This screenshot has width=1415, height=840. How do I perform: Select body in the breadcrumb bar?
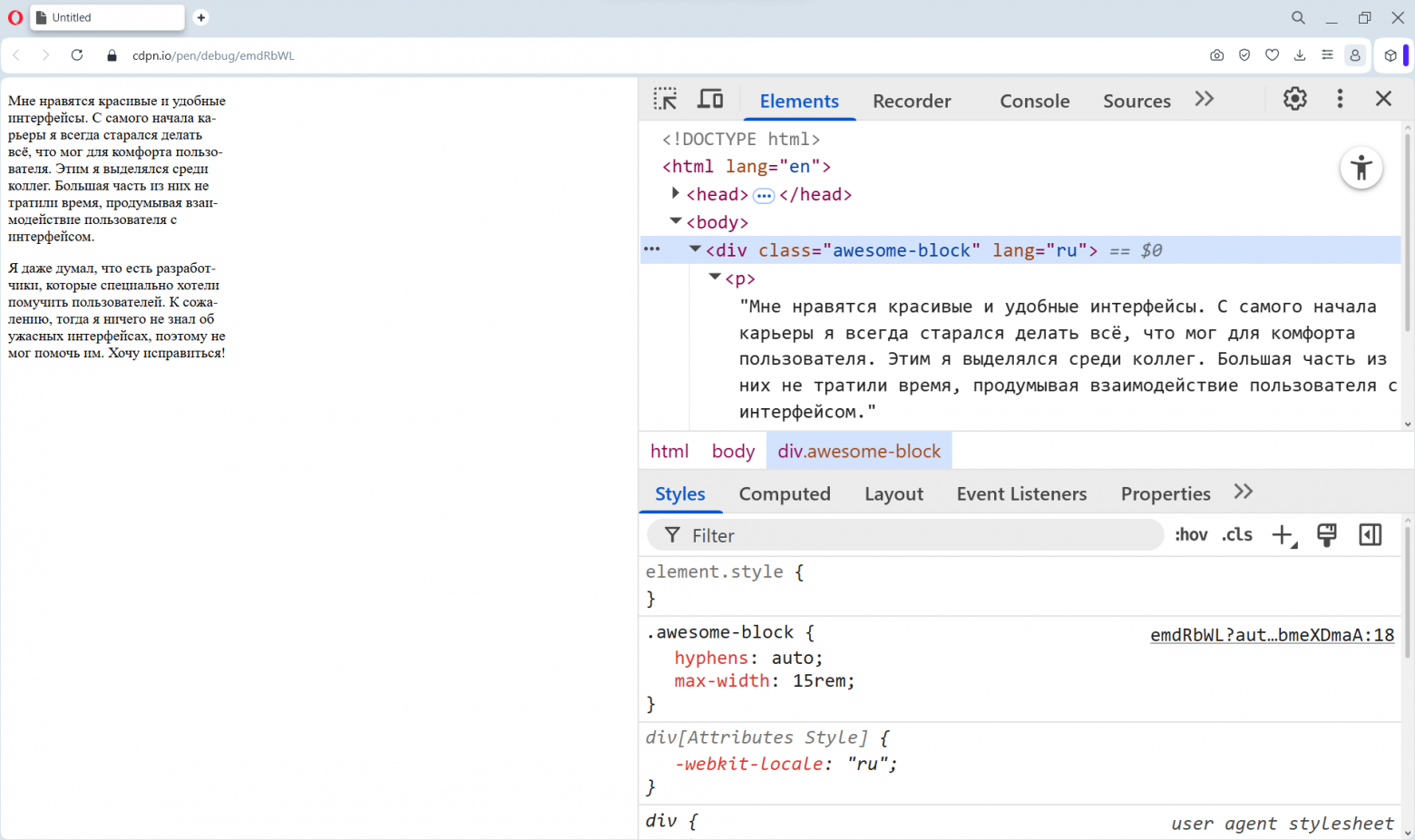(x=733, y=450)
